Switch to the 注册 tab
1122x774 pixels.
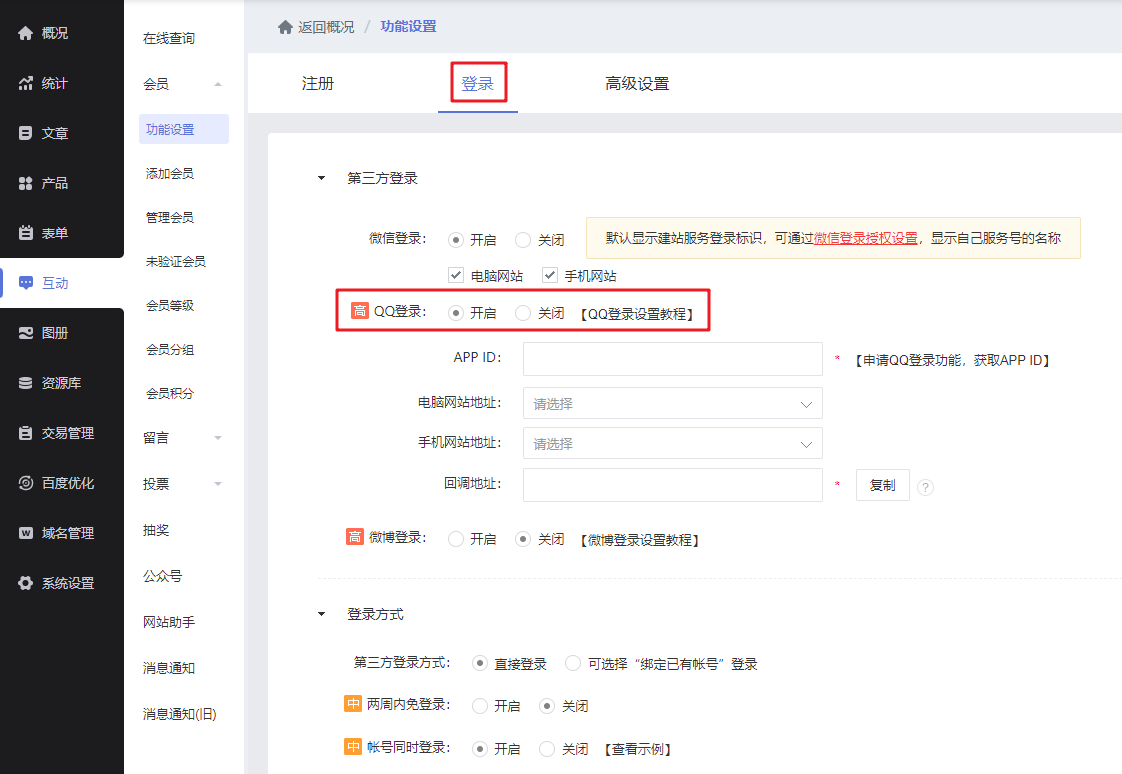click(x=318, y=84)
